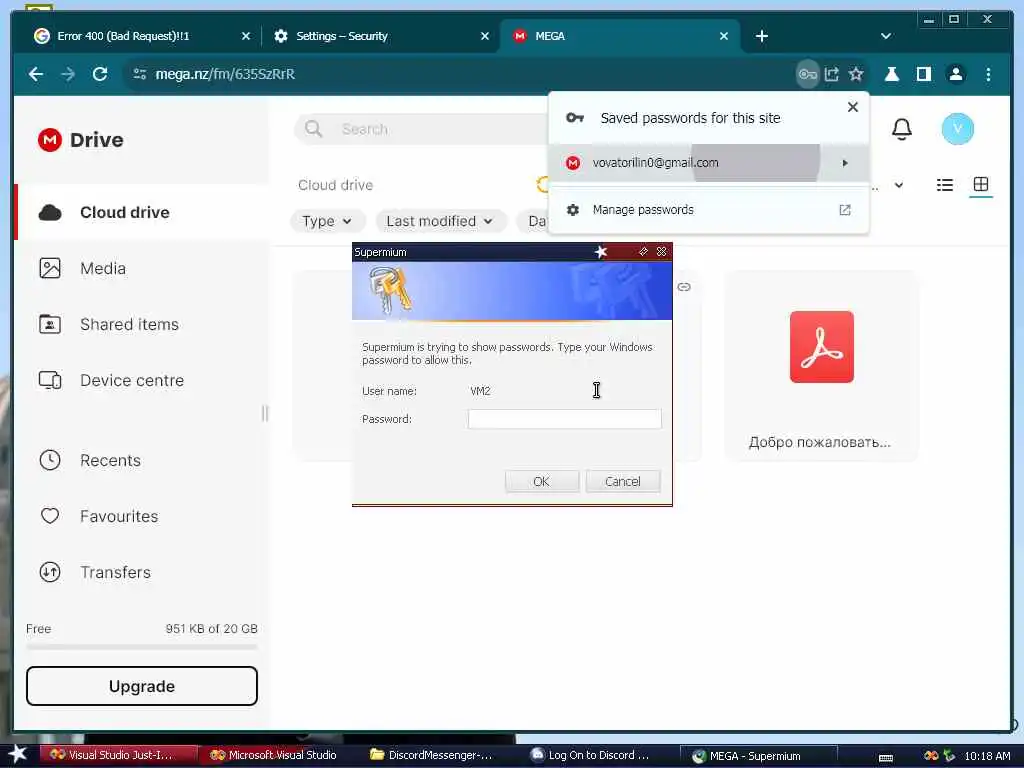Viewport: 1024px width, 768px height.
Task: Expand vovatorilin0@gmail.com password entry arrow
Action: (845, 163)
